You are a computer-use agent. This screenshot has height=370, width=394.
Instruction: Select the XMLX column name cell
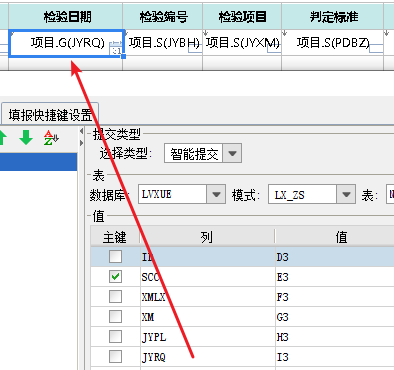coord(208,297)
